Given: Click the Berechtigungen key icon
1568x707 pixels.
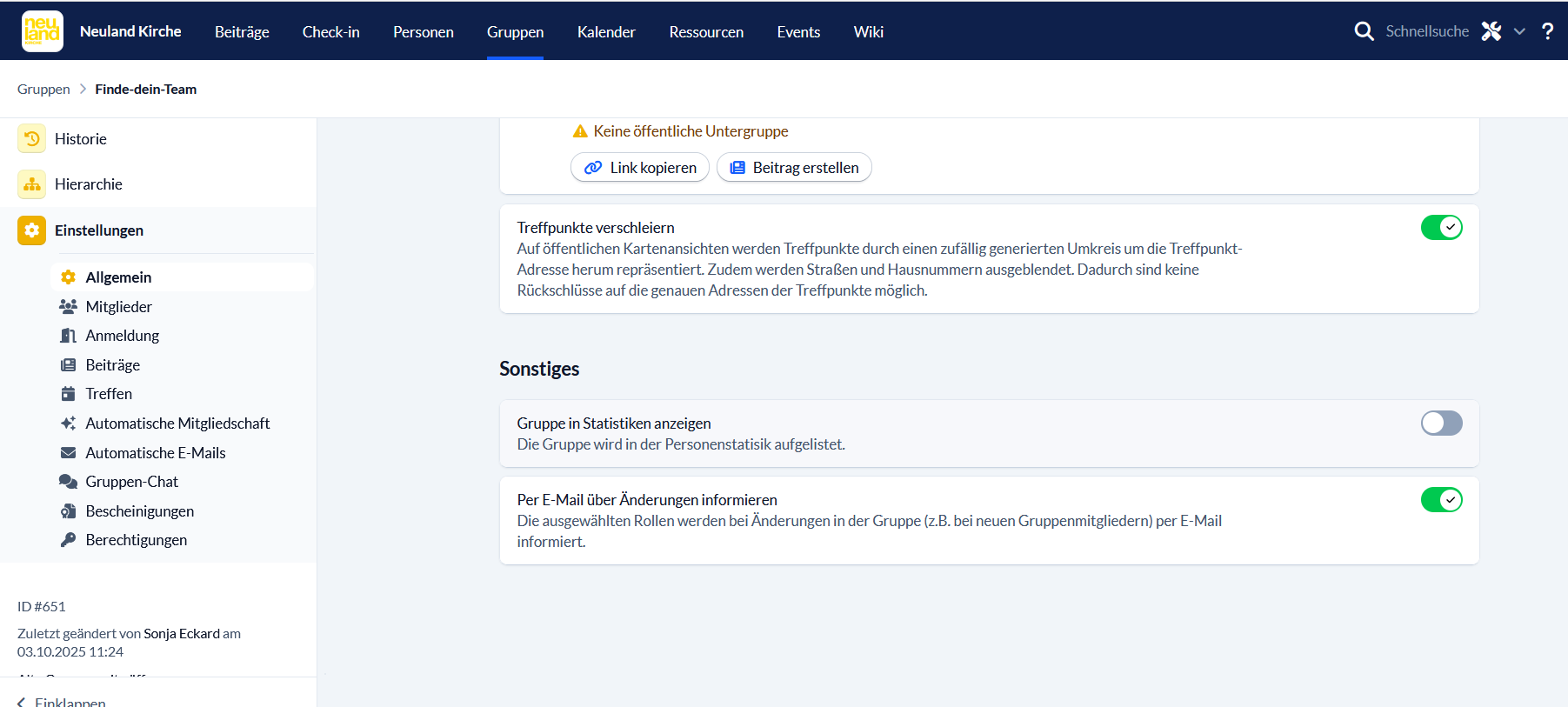Looking at the screenshot, I should (68, 540).
